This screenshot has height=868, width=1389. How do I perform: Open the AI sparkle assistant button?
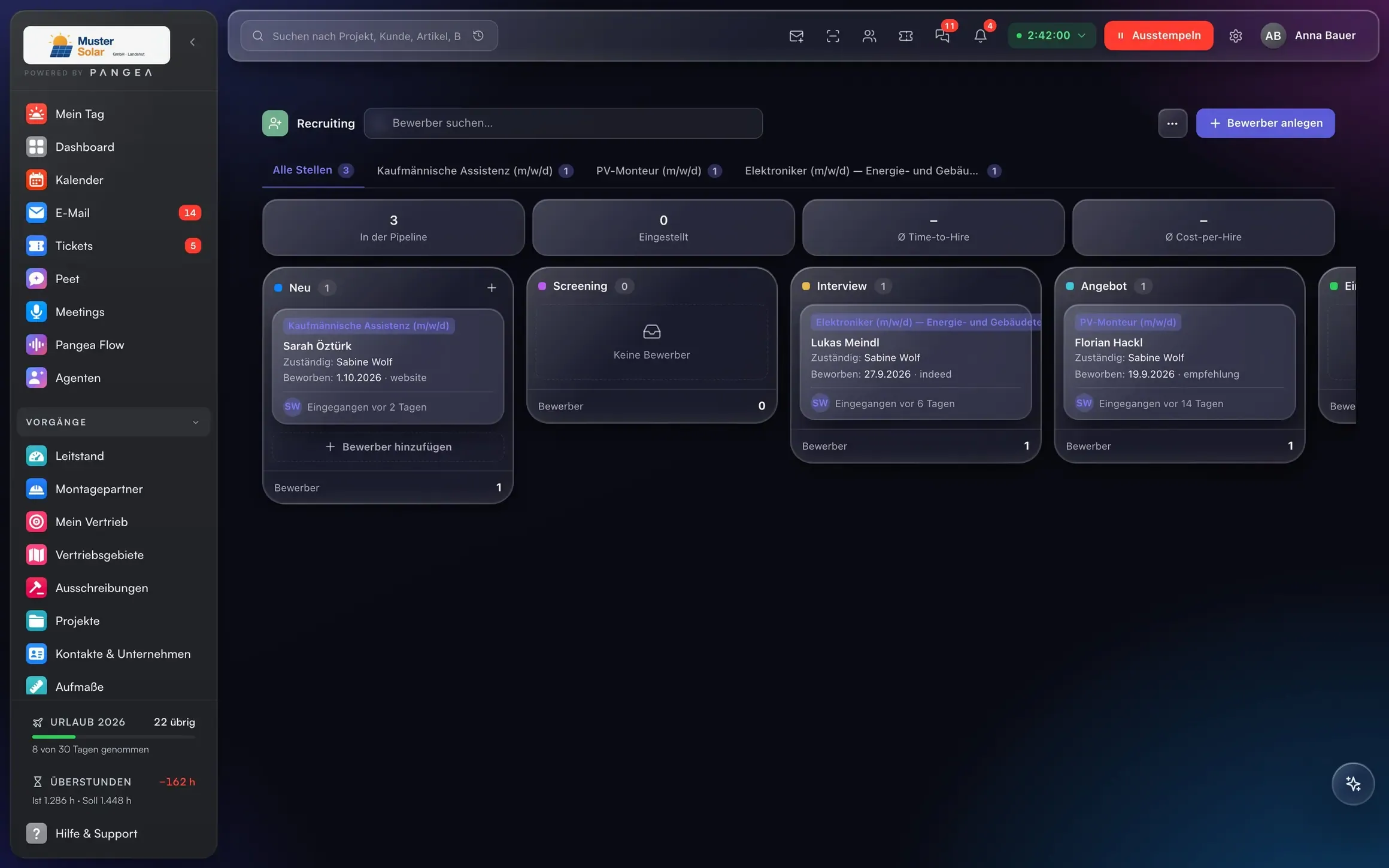pyautogui.click(x=1353, y=784)
